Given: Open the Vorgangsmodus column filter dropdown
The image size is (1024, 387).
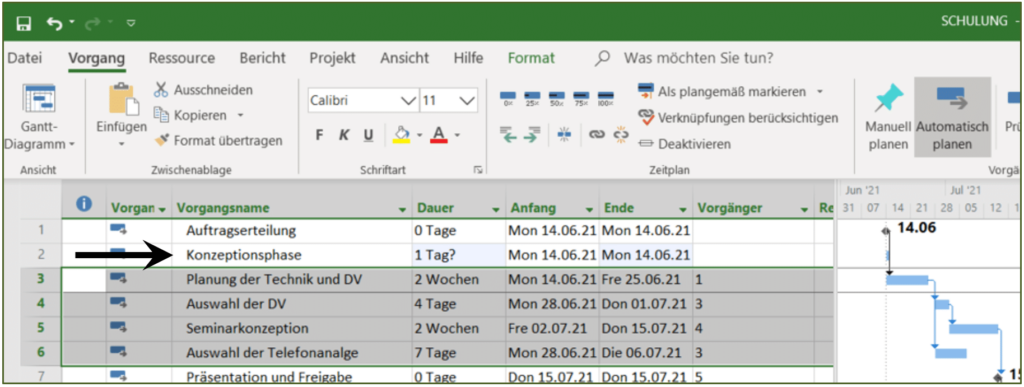Looking at the screenshot, I should [x=162, y=209].
